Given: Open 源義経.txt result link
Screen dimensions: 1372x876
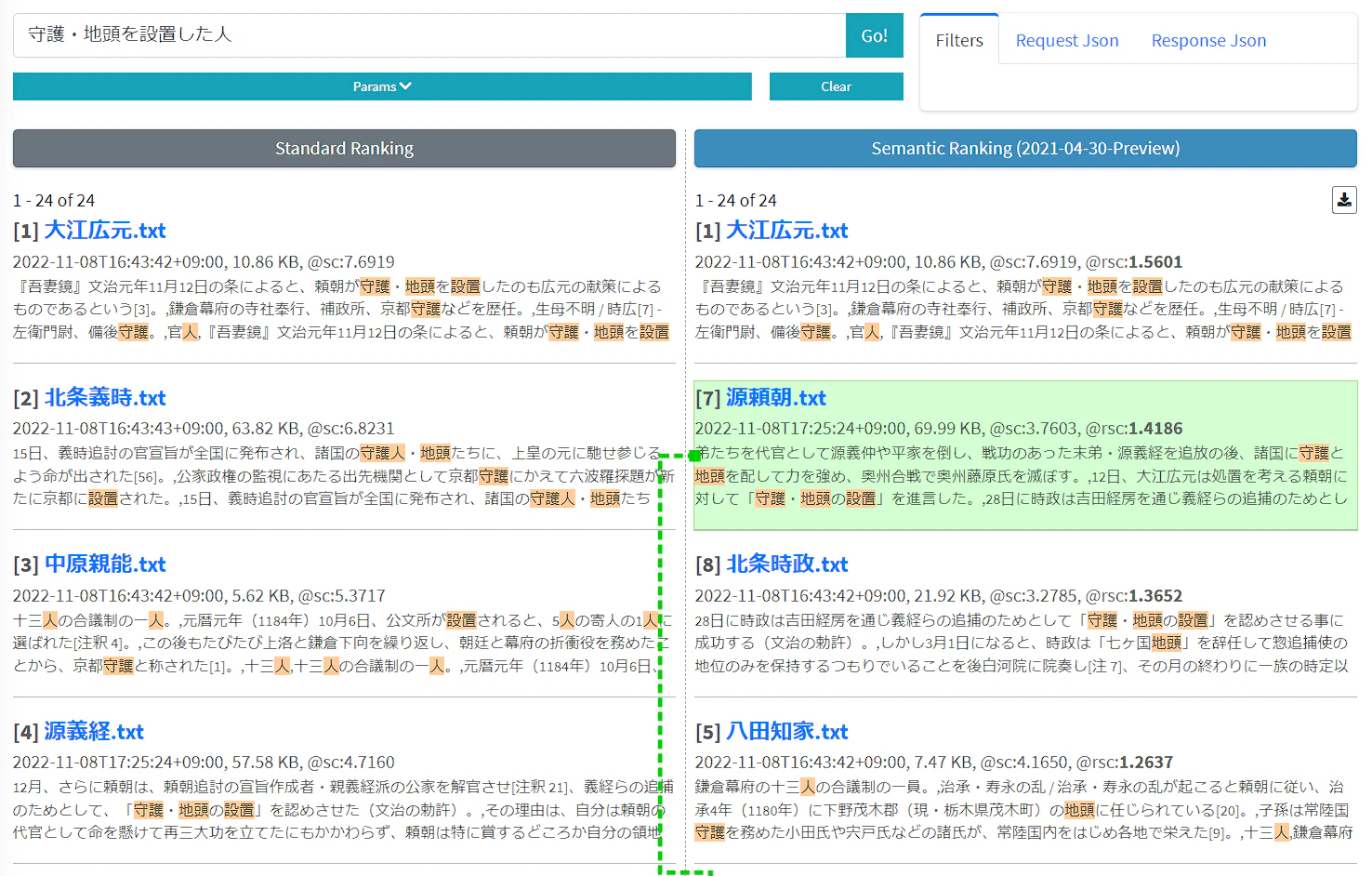Looking at the screenshot, I should (94, 732).
